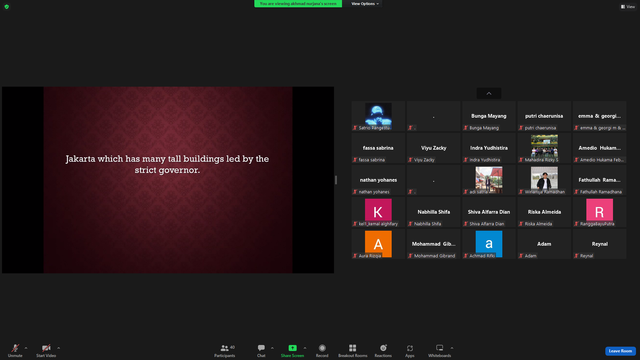Select the pink R avatar tile
The image size is (640, 360).
[x=599, y=212]
